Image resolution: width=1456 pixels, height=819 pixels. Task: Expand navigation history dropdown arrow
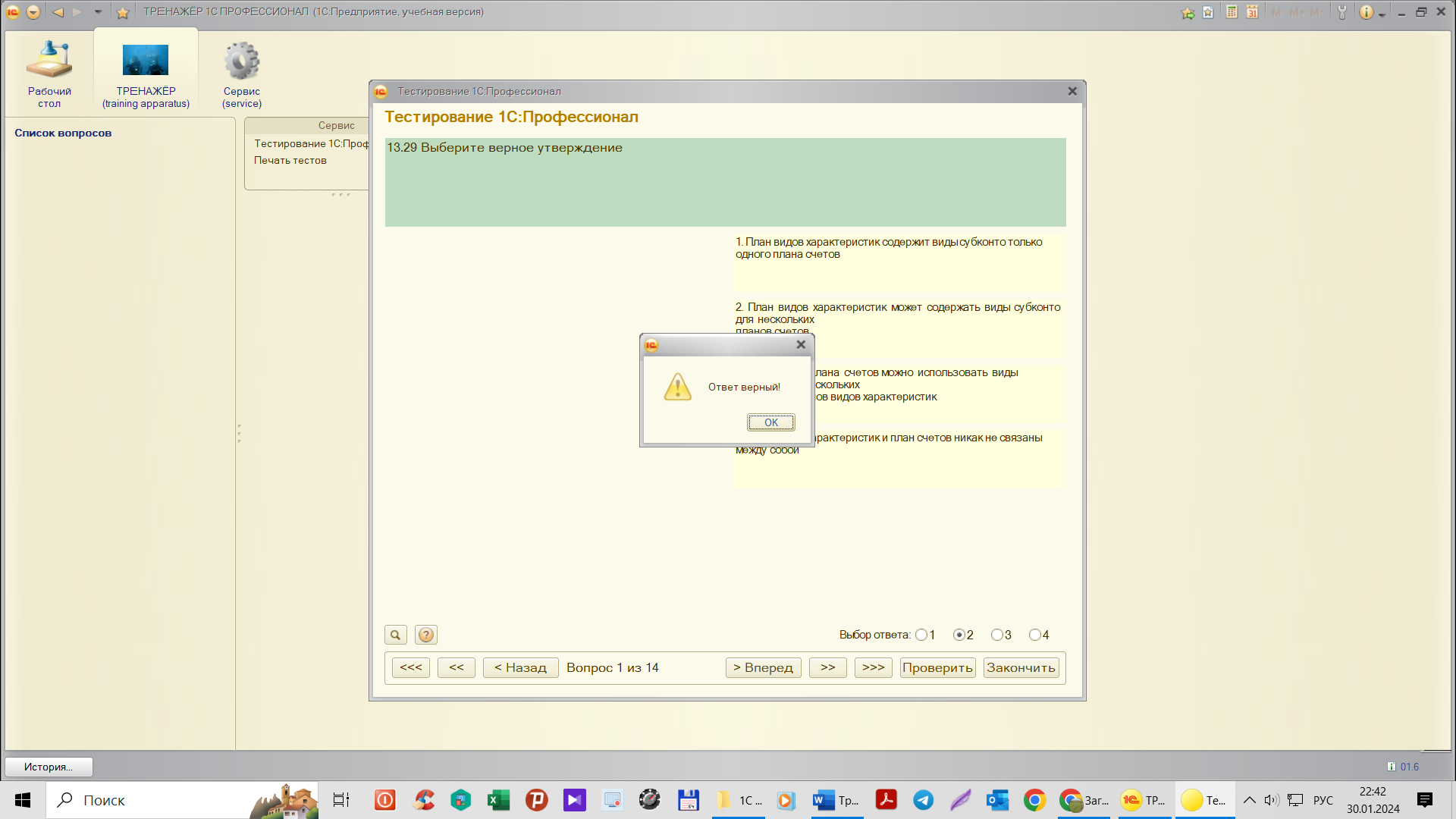(98, 12)
